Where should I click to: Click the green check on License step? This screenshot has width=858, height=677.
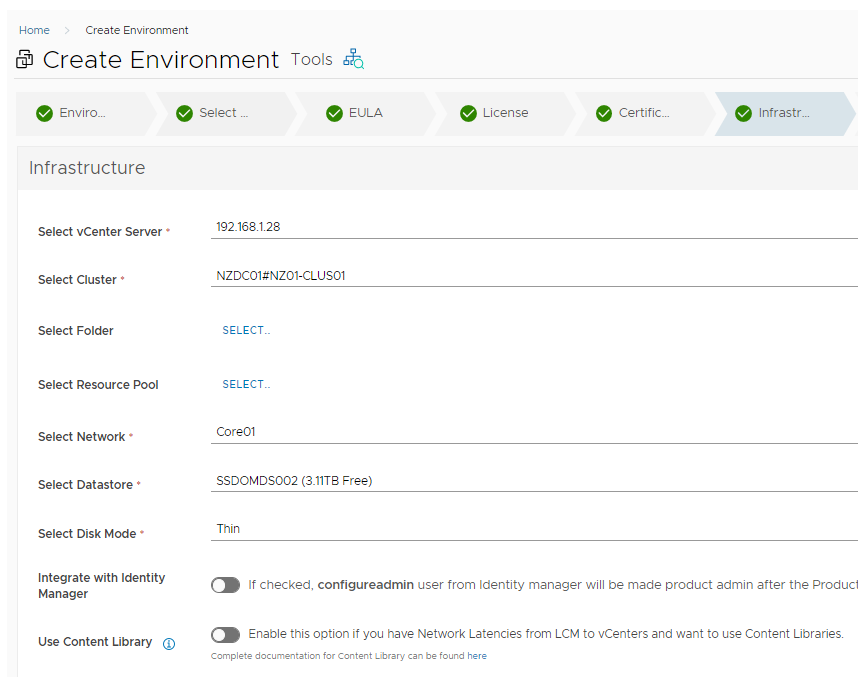(468, 113)
